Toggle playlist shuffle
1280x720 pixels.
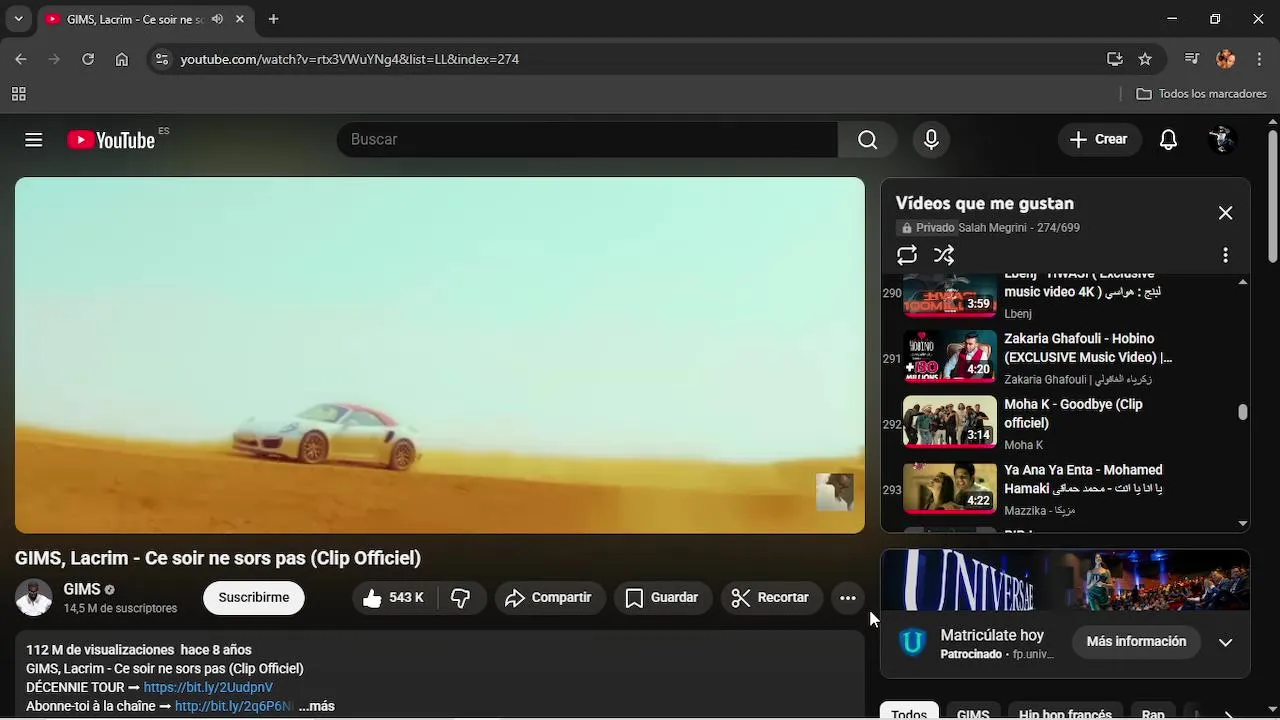pyautogui.click(x=944, y=255)
